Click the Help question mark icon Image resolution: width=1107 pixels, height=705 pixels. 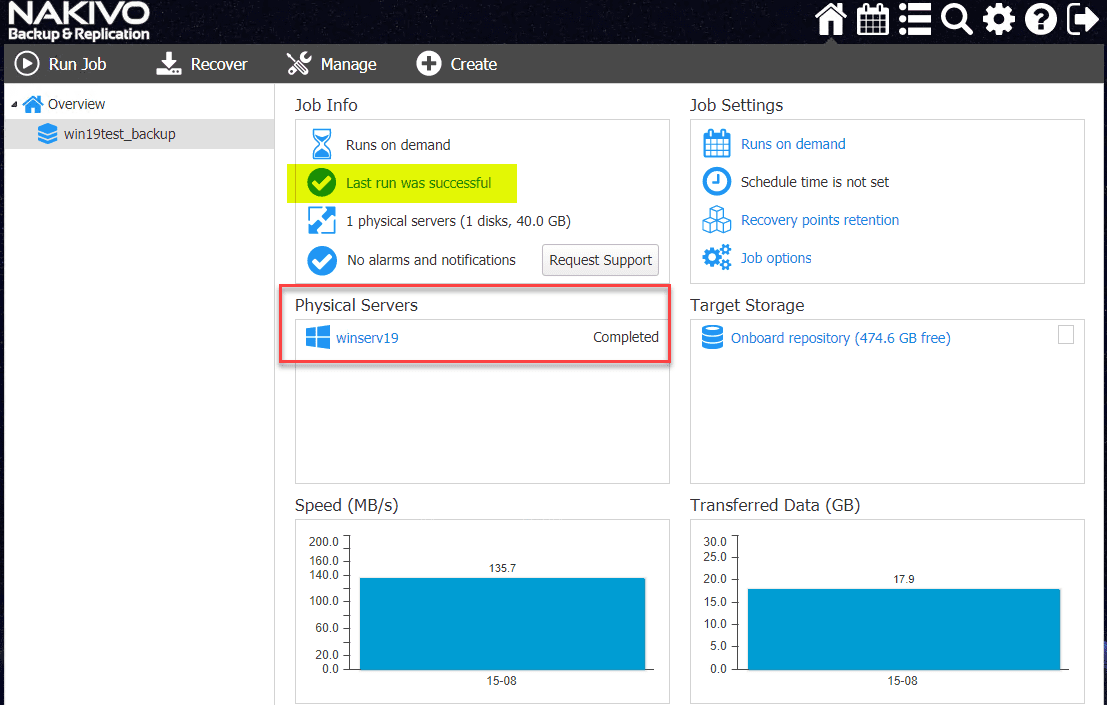coord(1040,19)
